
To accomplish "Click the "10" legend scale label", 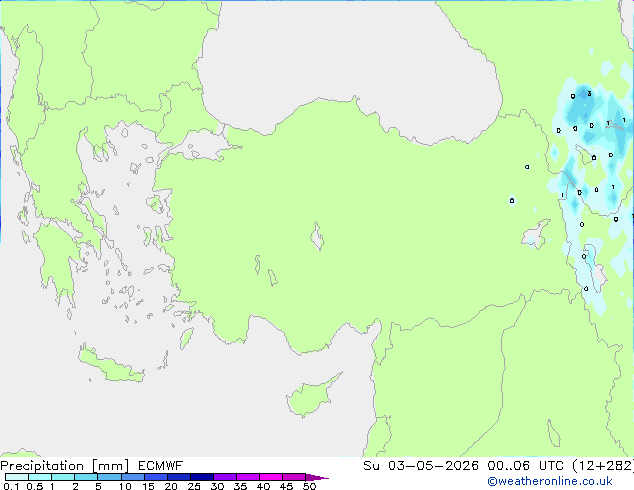I will 125,486.
